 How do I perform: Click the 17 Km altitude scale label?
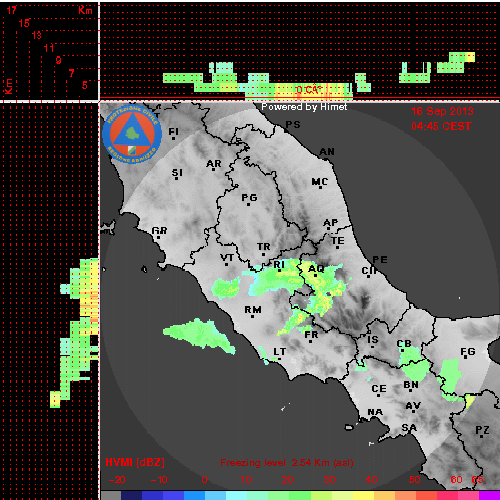[12, 10]
